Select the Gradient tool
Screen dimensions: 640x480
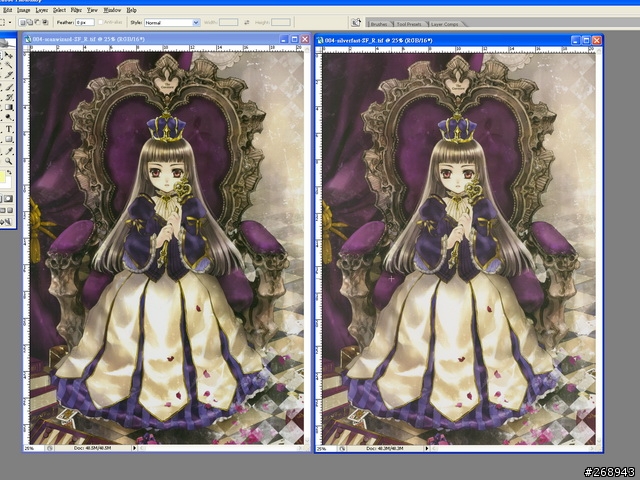9,107
